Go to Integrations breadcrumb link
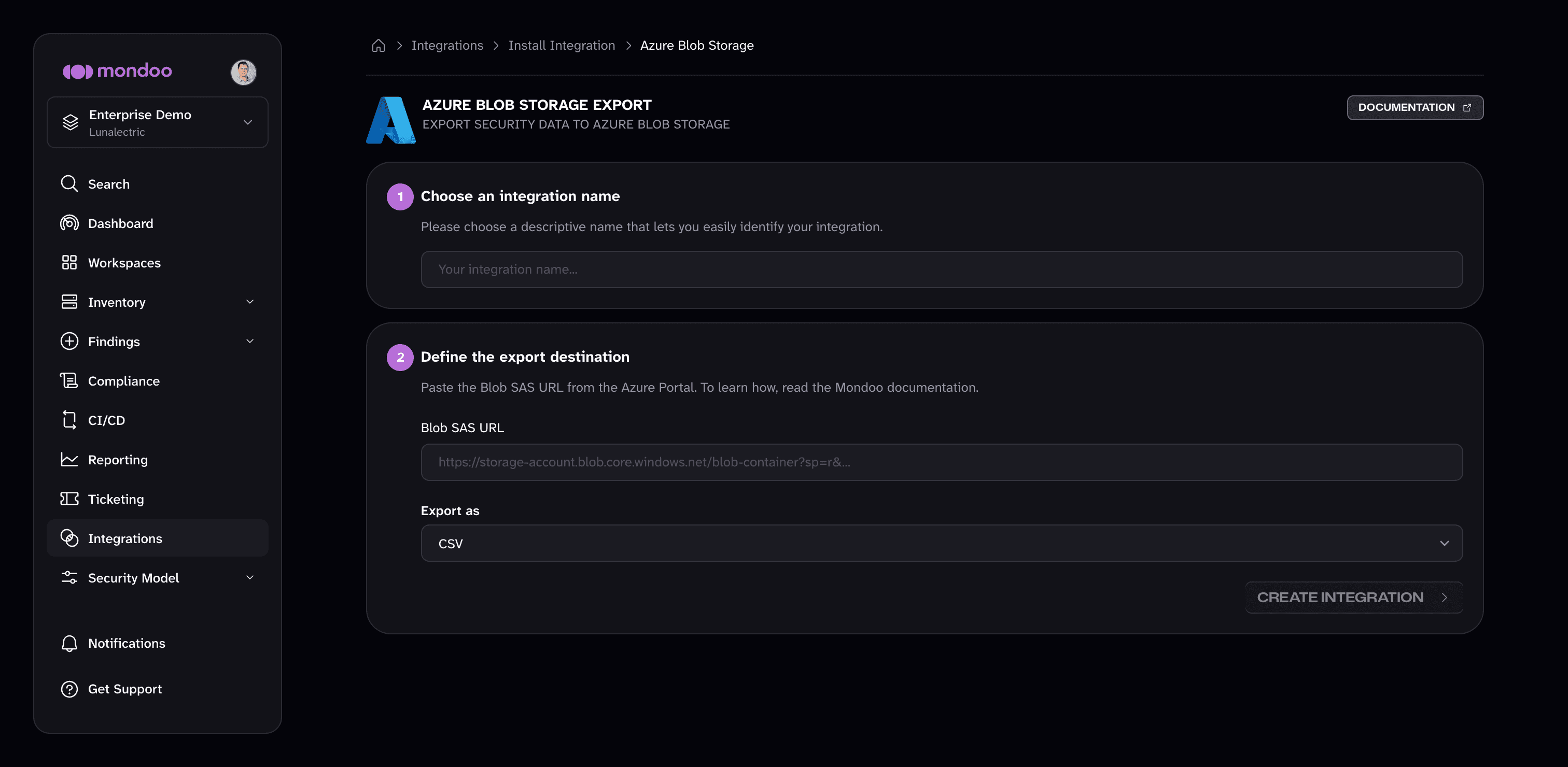The image size is (1568, 767). [x=447, y=46]
